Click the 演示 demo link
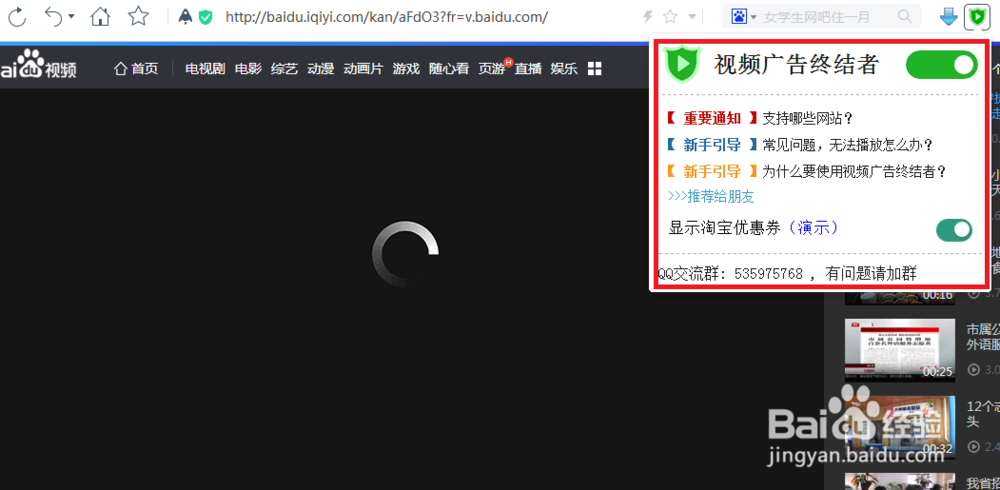Image resolution: width=1000 pixels, height=490 pixels. click(812, 228)
